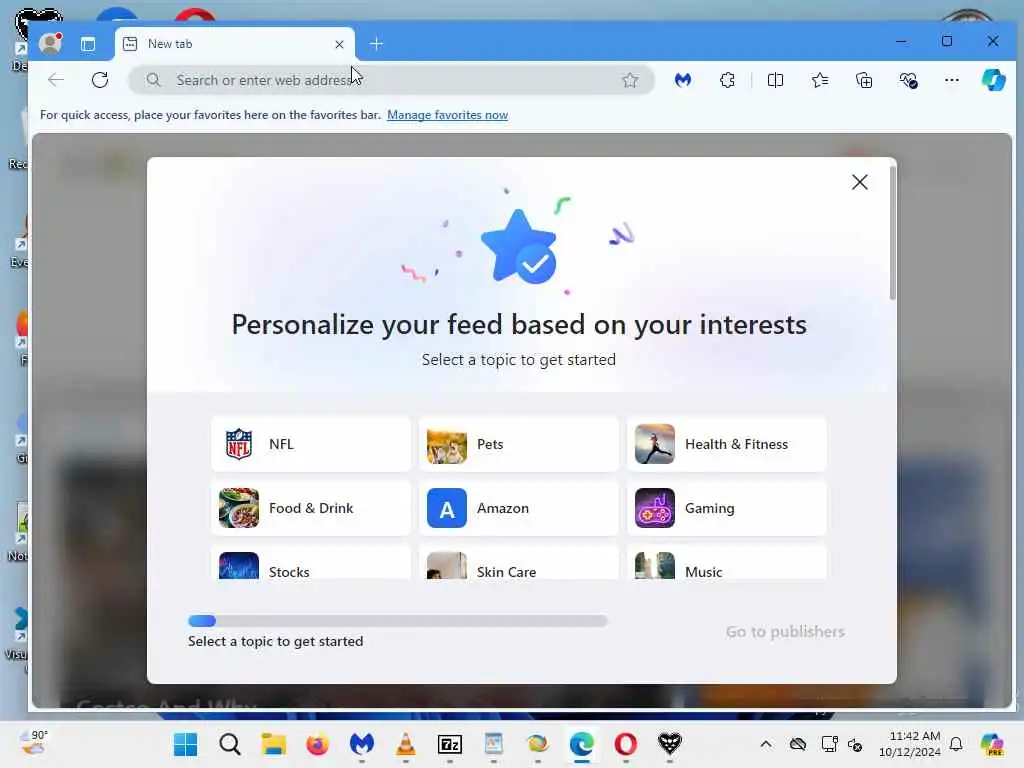Add this page to favorites star

pos(630,80)
